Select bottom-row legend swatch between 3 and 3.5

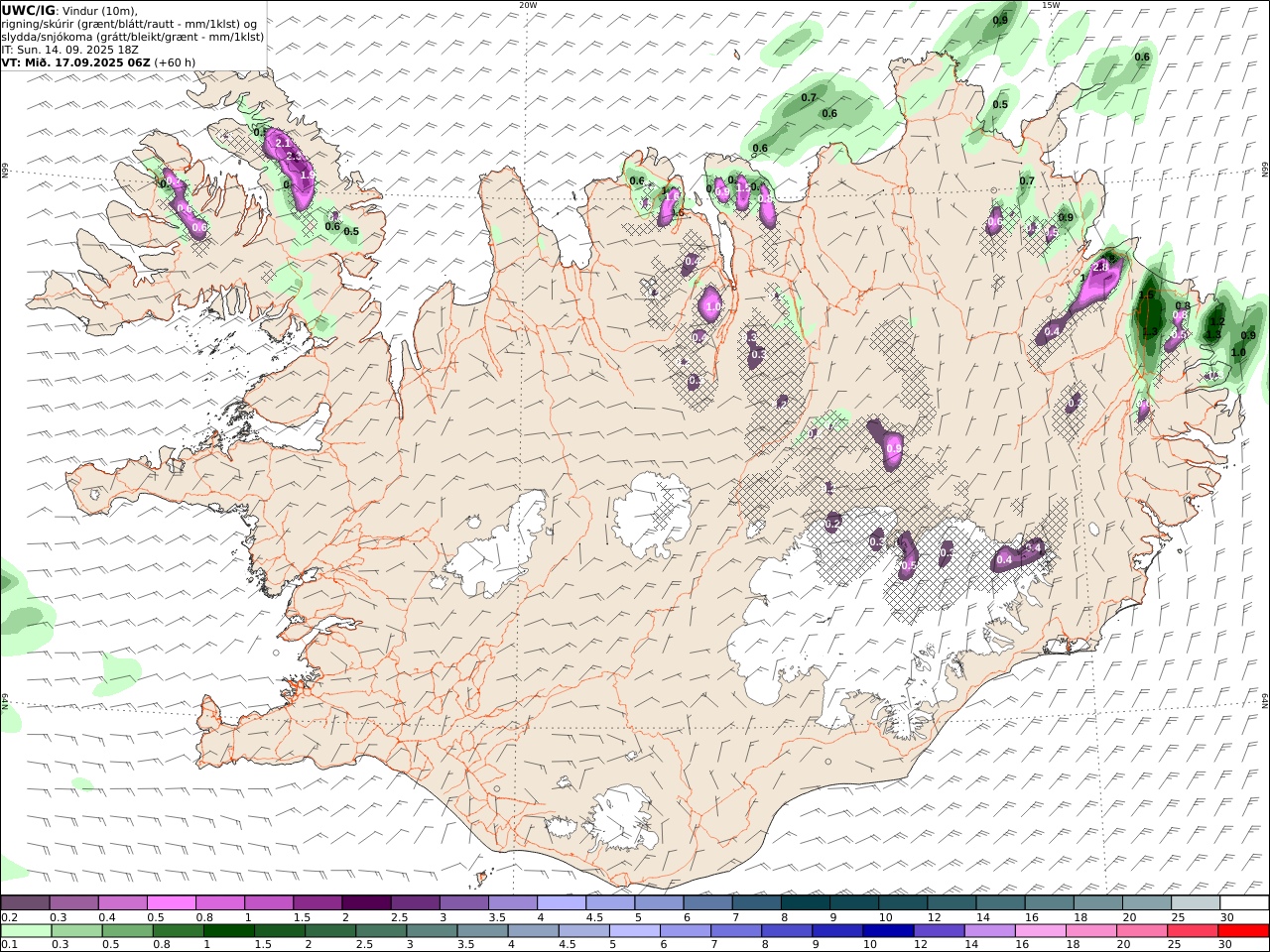(432, 930)
